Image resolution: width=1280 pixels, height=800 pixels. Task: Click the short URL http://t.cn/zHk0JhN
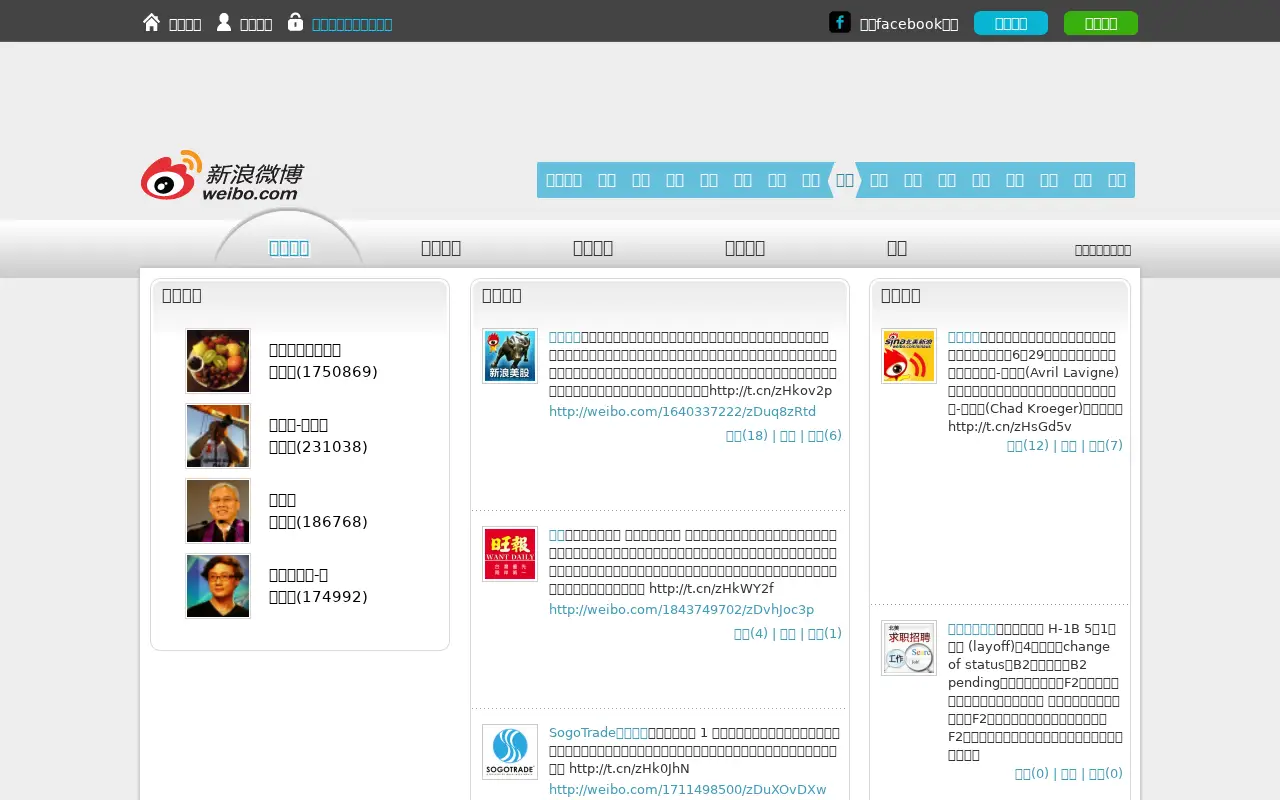pyautogui.click(x=629, y=769)
